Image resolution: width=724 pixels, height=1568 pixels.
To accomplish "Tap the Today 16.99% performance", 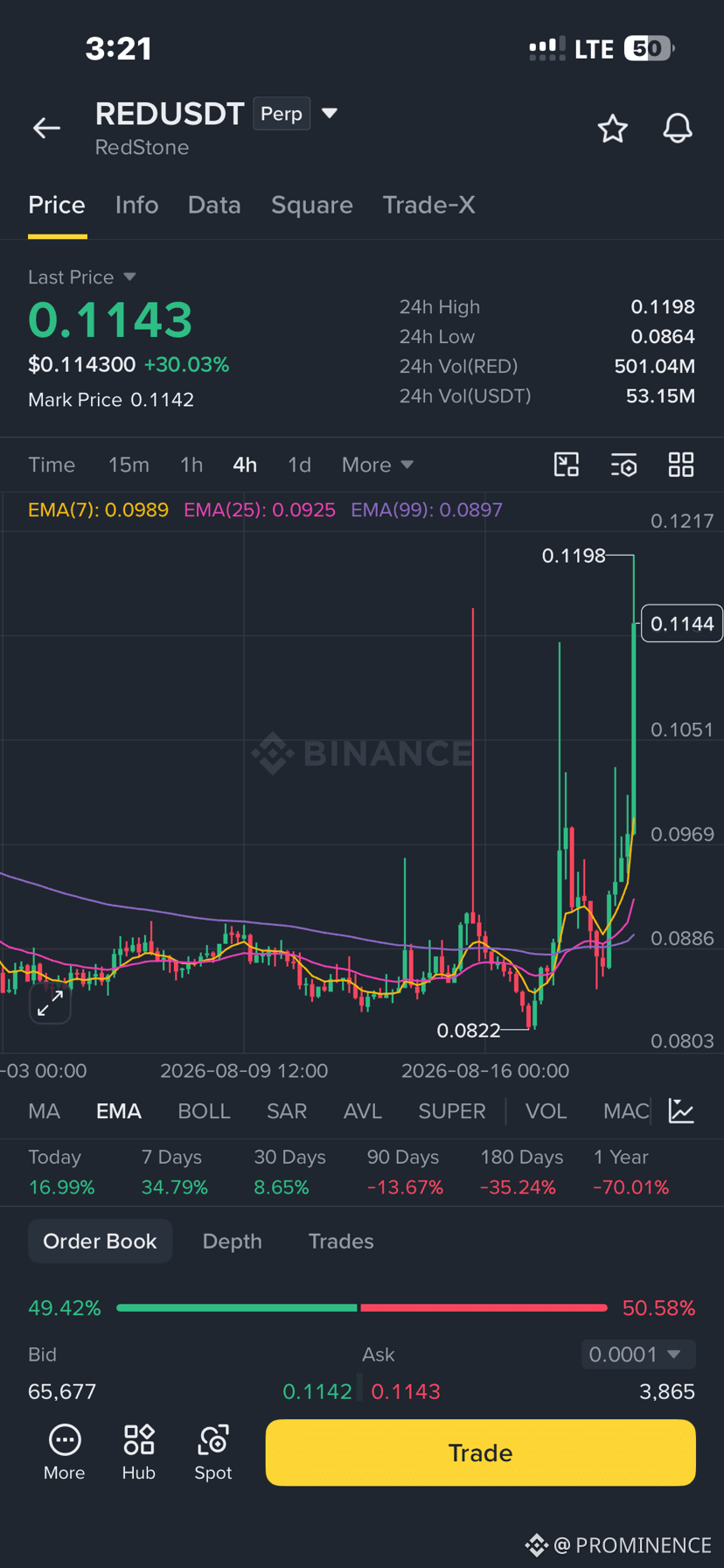I will [x=61, y=1172].
